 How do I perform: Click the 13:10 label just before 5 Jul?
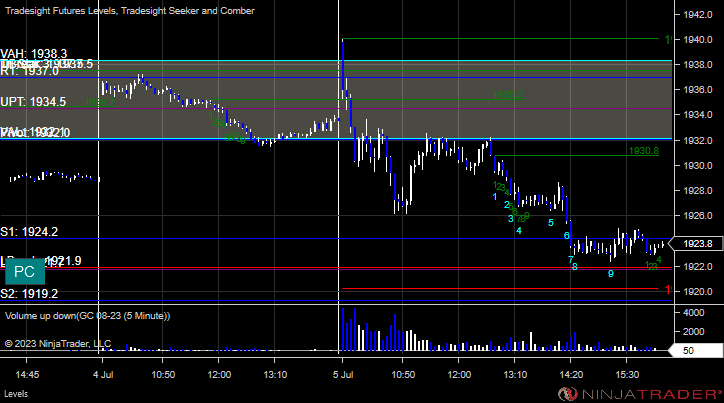pos(275,374)
